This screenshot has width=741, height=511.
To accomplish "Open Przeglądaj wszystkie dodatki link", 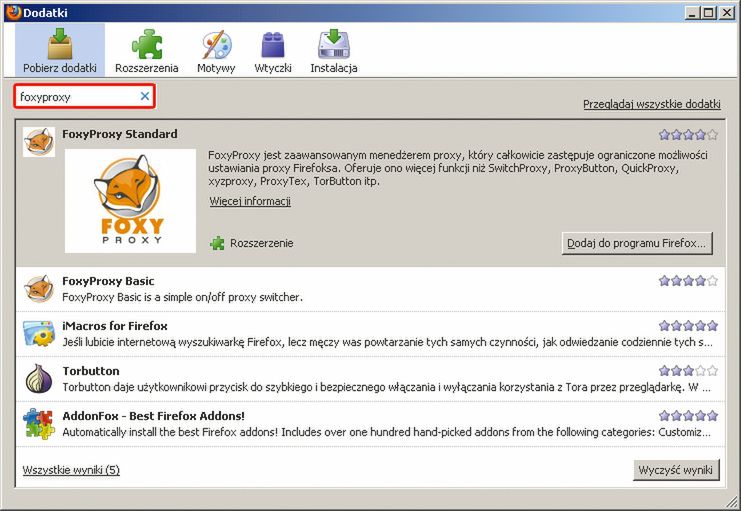I will 652,104.
